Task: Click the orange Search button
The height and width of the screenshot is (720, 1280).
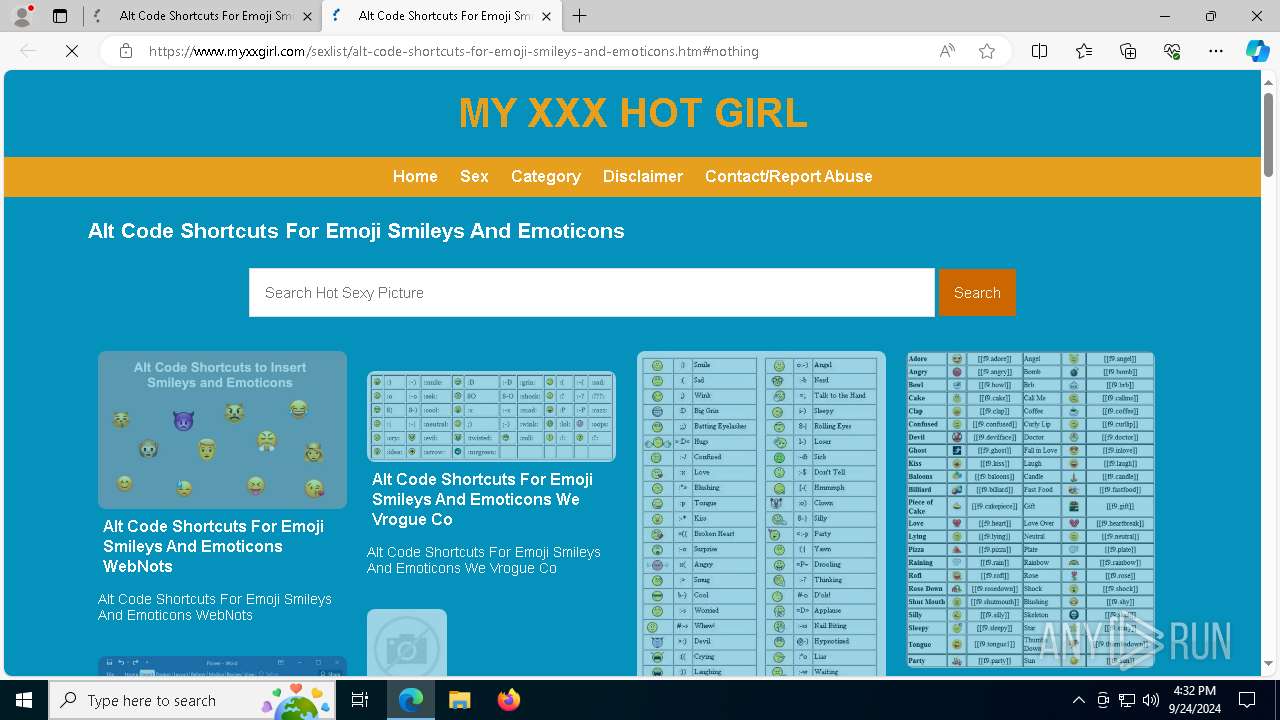Action: pyautogui.click(x=977, y=293)
